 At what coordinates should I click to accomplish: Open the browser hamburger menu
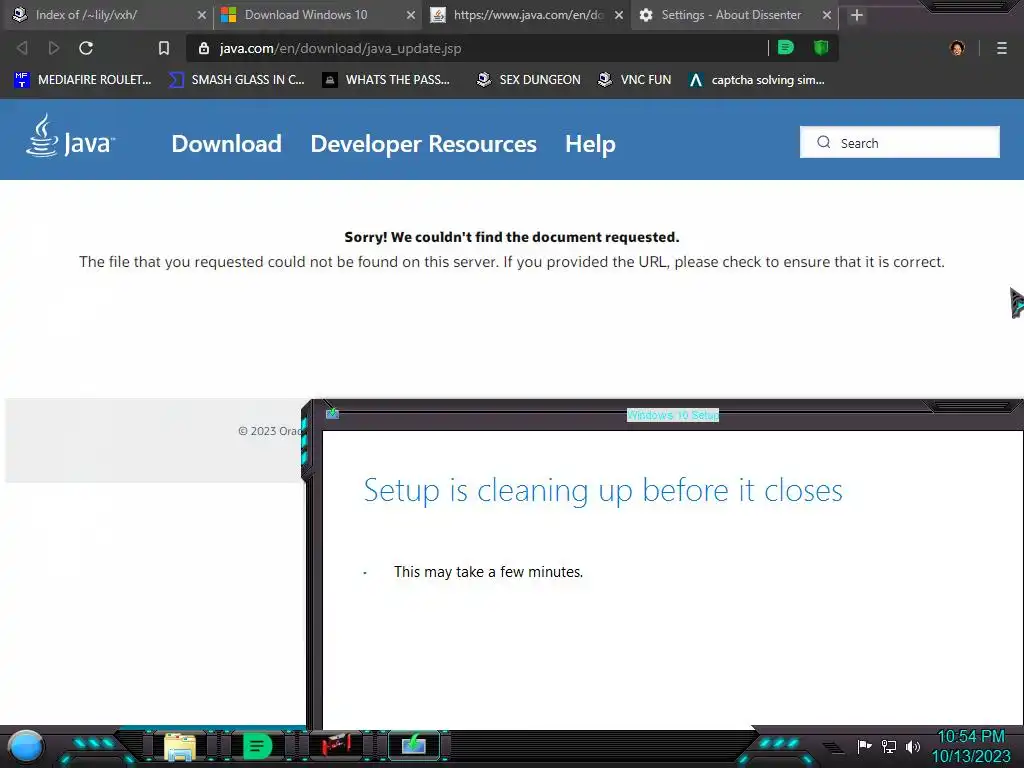coord(1002,48)
